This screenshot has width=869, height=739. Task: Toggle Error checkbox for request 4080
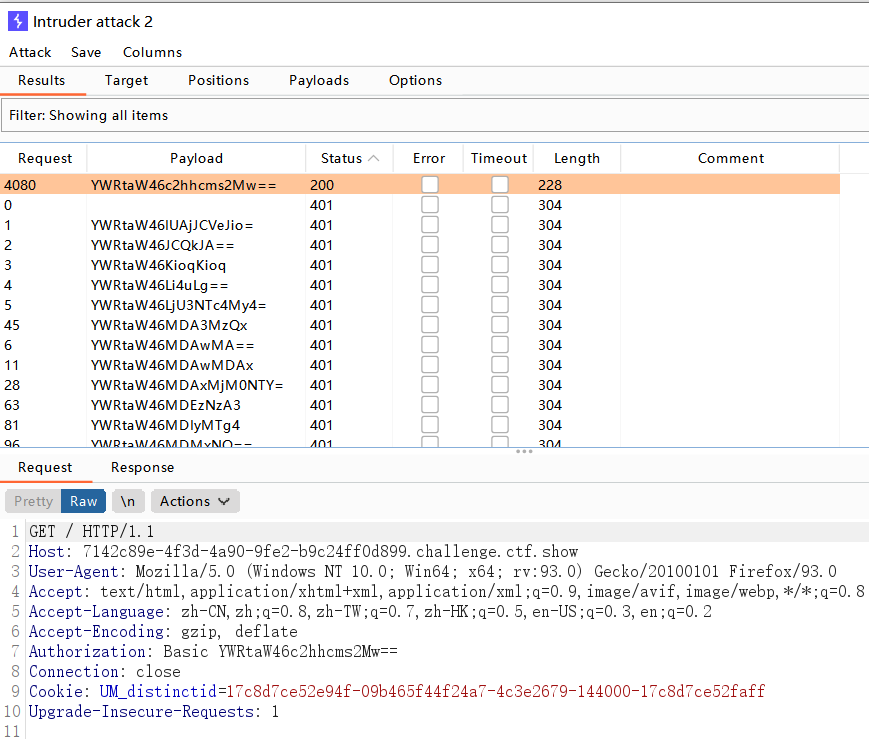coord(430,185)
